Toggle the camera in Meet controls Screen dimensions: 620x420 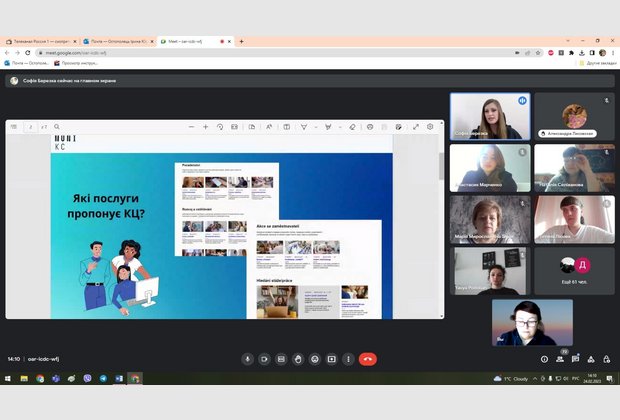click(x=264, y=359)
